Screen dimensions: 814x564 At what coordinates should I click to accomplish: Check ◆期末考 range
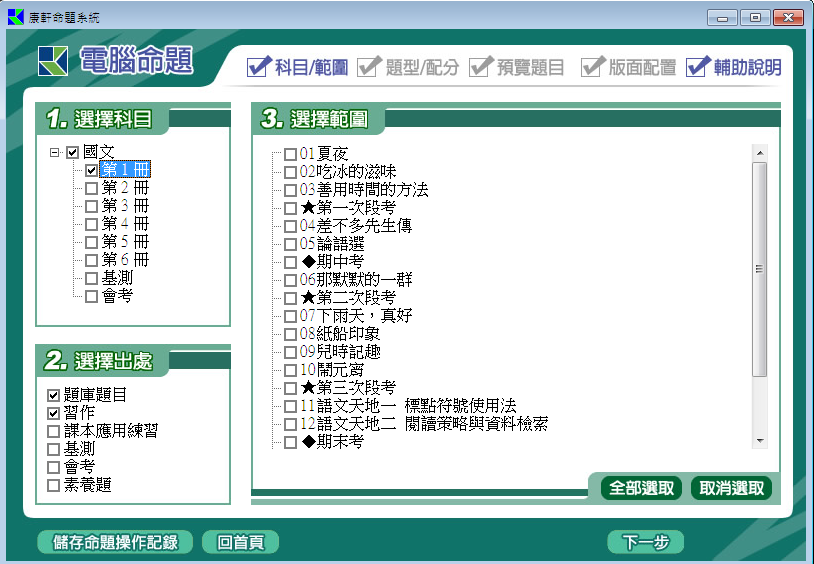click(x=290, y=442)
